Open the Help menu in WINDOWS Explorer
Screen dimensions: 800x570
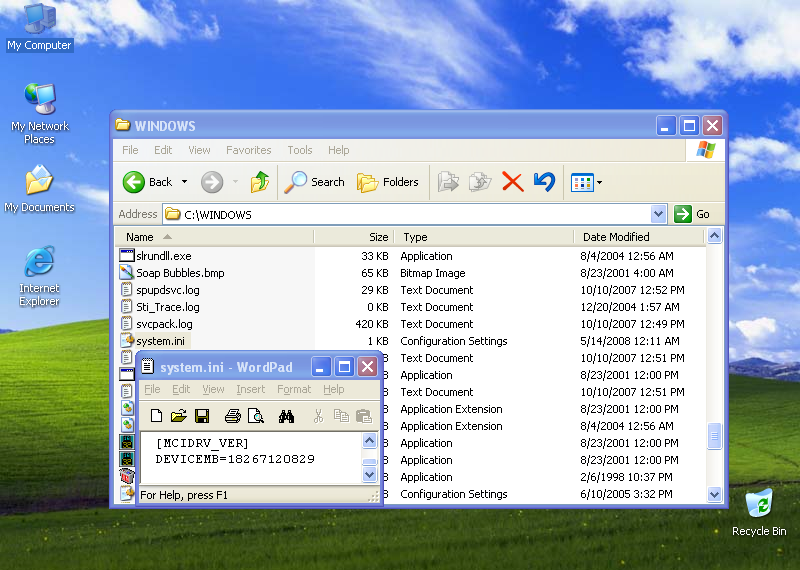338,150
